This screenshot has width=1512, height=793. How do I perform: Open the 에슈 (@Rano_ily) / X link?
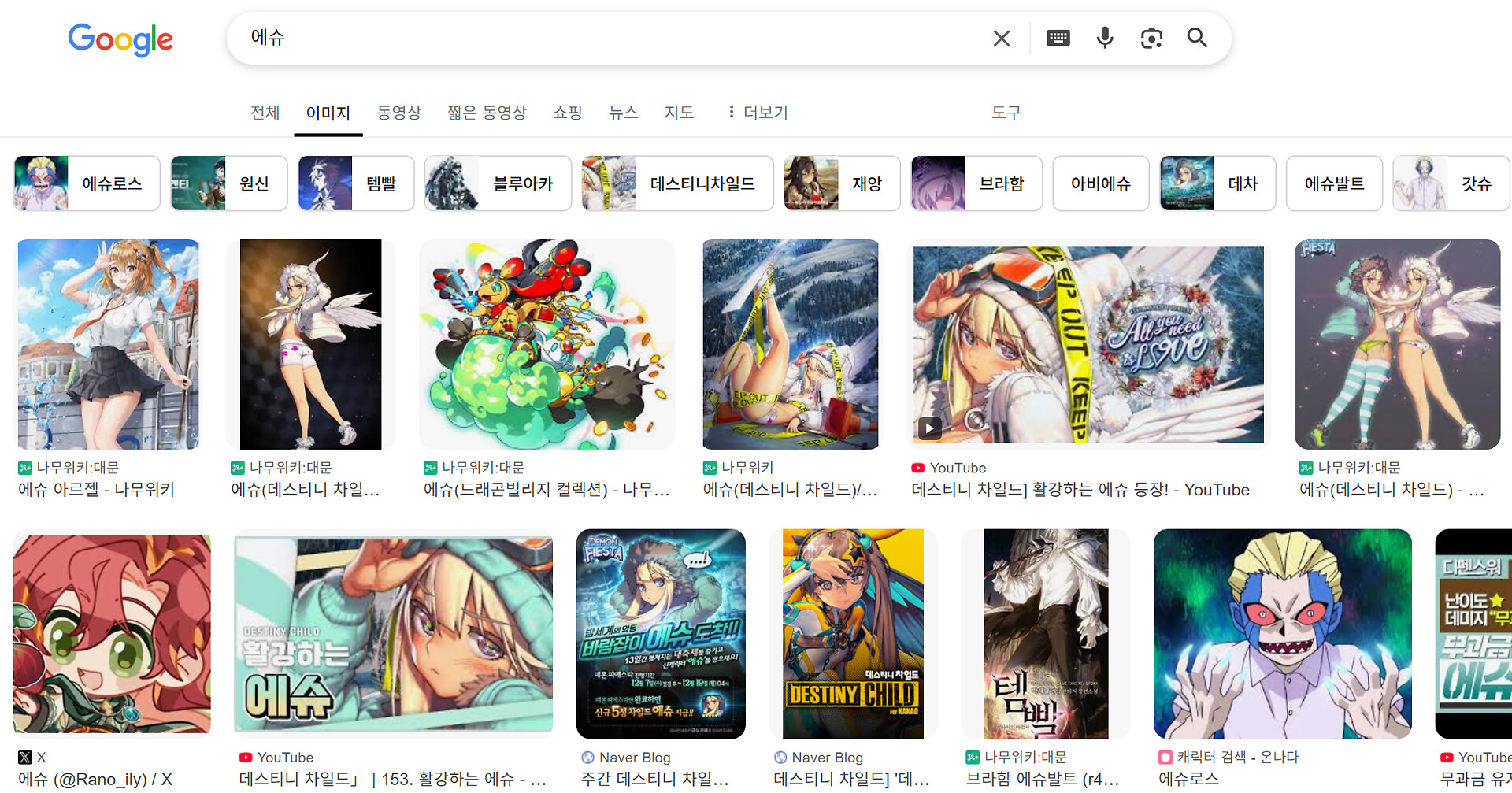(x=95, y=779)
